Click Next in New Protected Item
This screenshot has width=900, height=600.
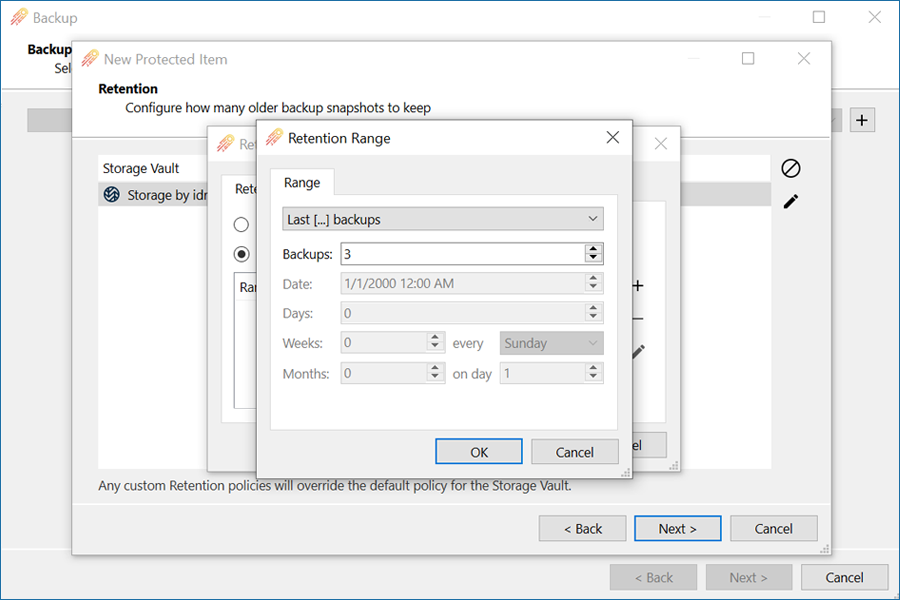coord(677,528)
